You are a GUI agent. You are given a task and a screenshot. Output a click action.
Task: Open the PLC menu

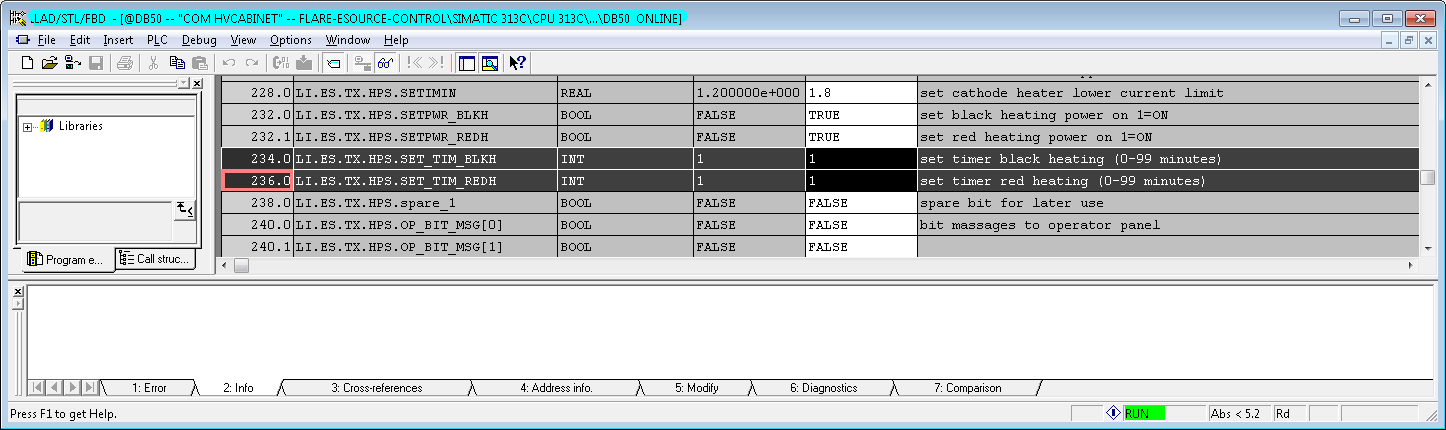(157, 40)
